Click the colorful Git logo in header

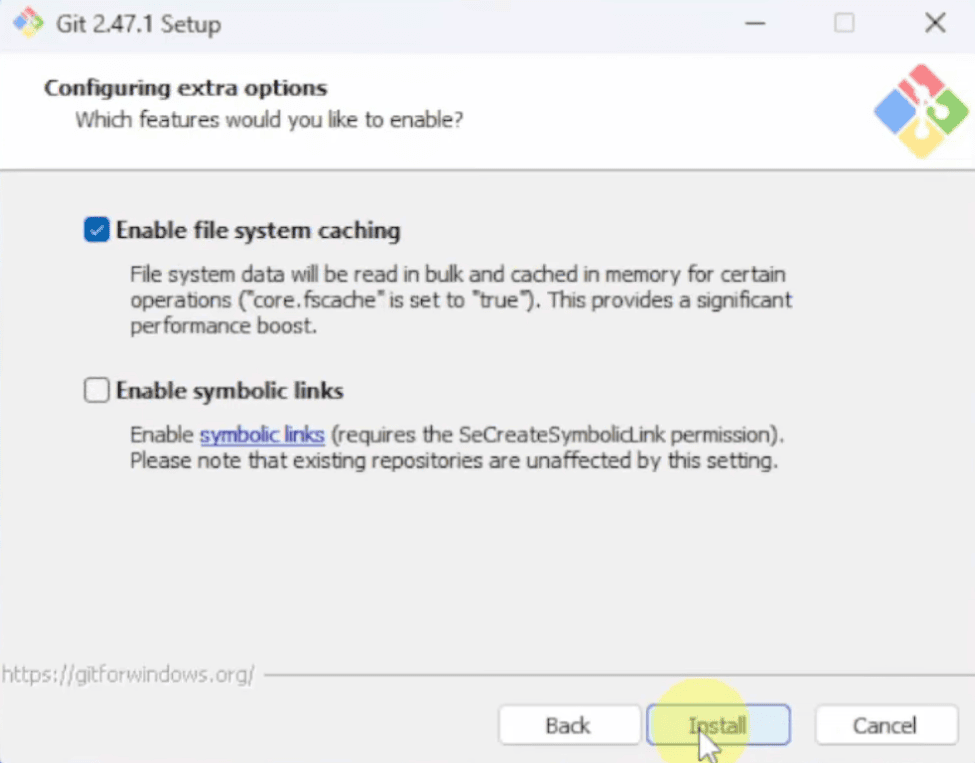(x=921, y=111)
